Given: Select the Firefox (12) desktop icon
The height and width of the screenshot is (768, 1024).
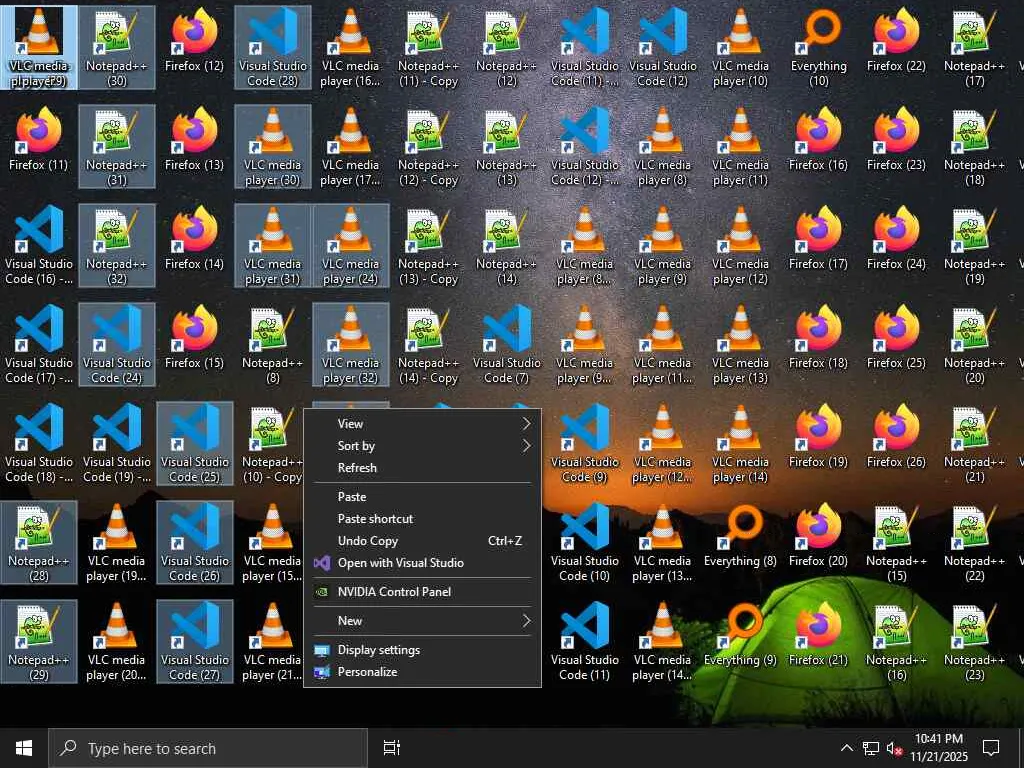Looking at the screenshot, I should click(x=194, y=40).
